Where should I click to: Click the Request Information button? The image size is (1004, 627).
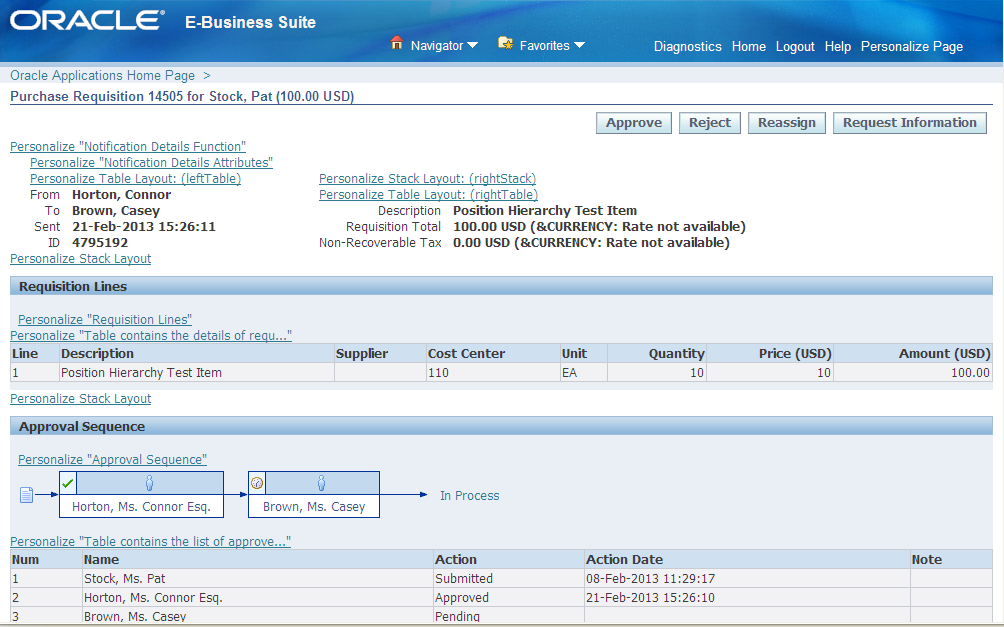[910, 123]
